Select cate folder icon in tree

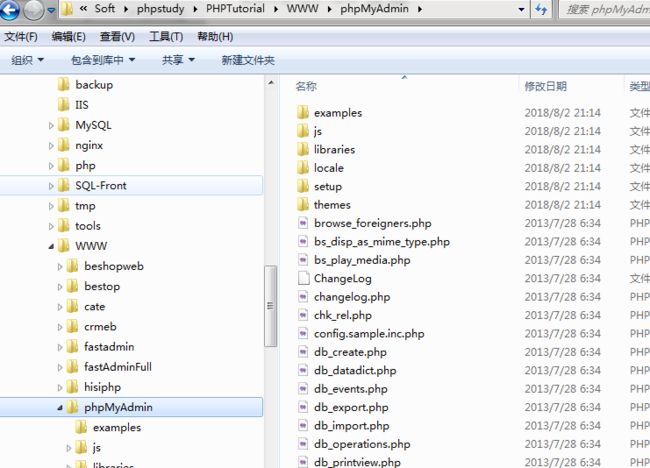coord(72,306)
